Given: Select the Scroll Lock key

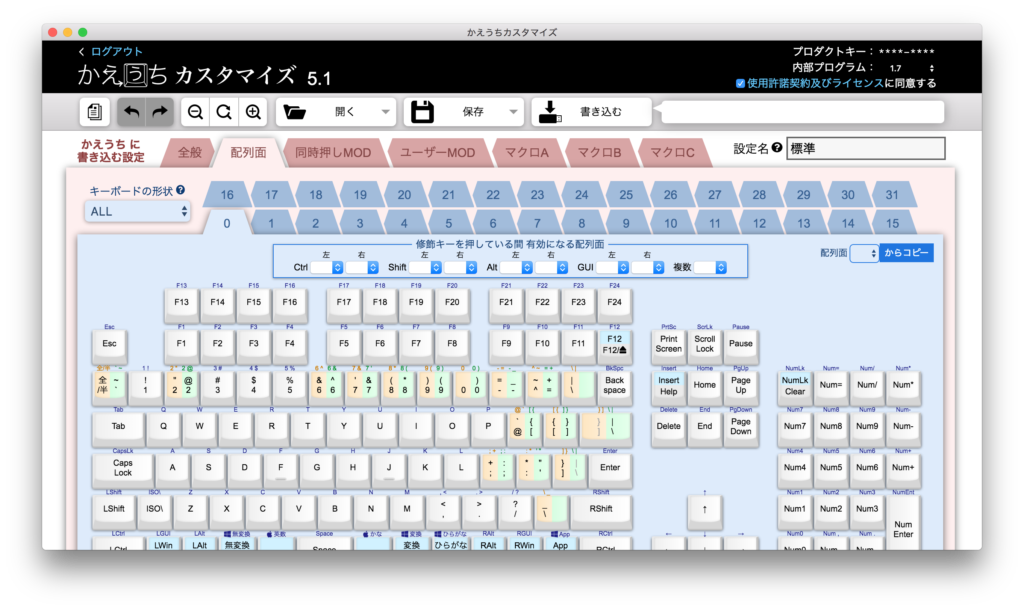Looking at the screenshot, I should (x=705, y=344).
